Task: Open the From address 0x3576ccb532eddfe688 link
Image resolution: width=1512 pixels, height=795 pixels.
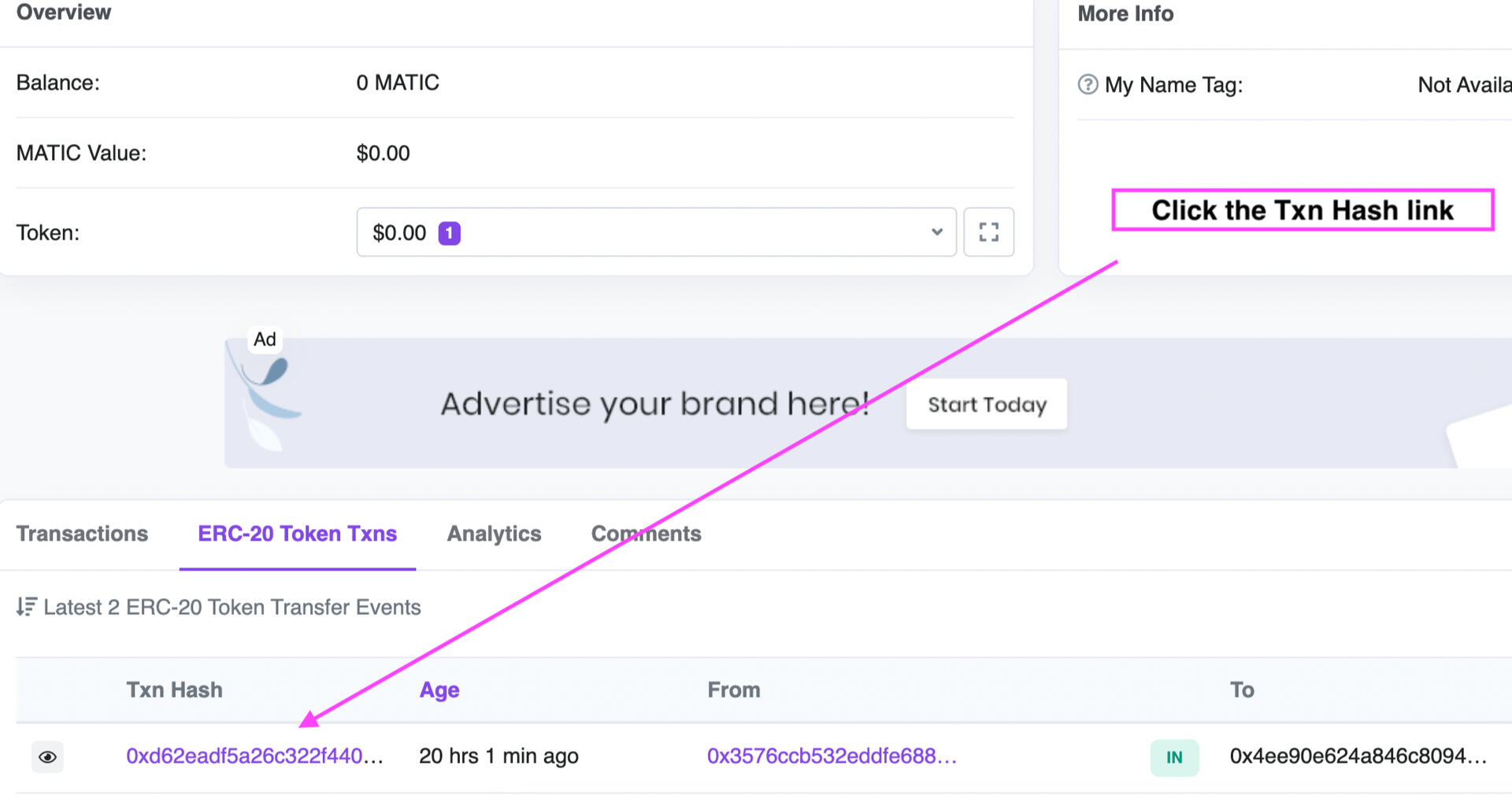Action: [832, 756]
